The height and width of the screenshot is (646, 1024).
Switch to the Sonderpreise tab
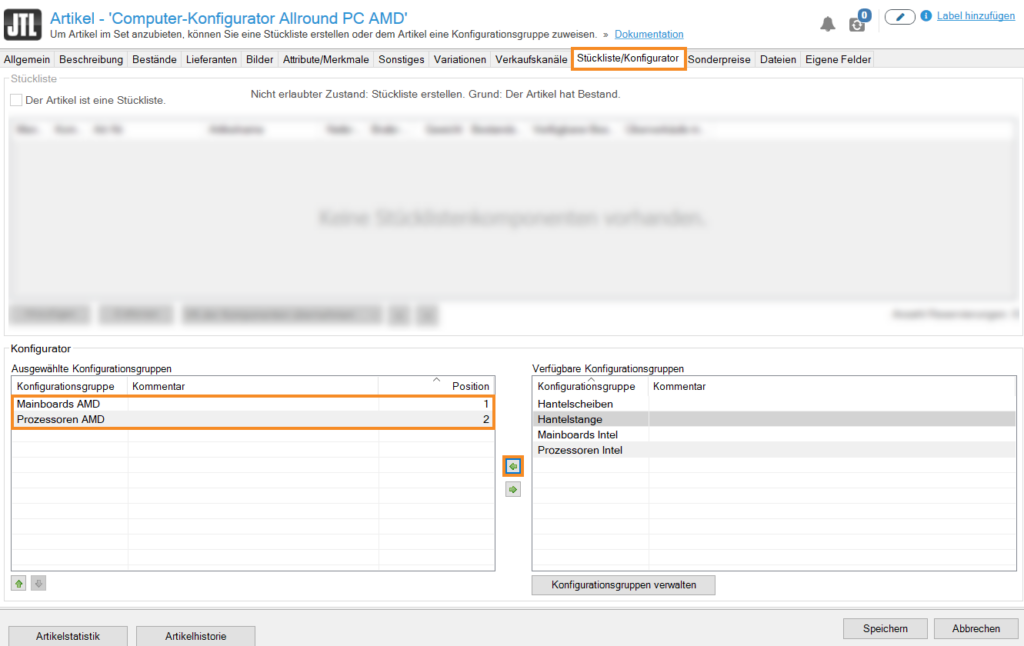[719, 59]
